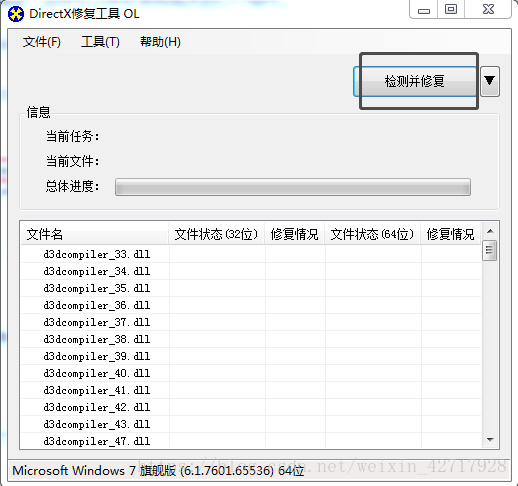Select the d3dcompiler_38.dll row

(251, 339)
